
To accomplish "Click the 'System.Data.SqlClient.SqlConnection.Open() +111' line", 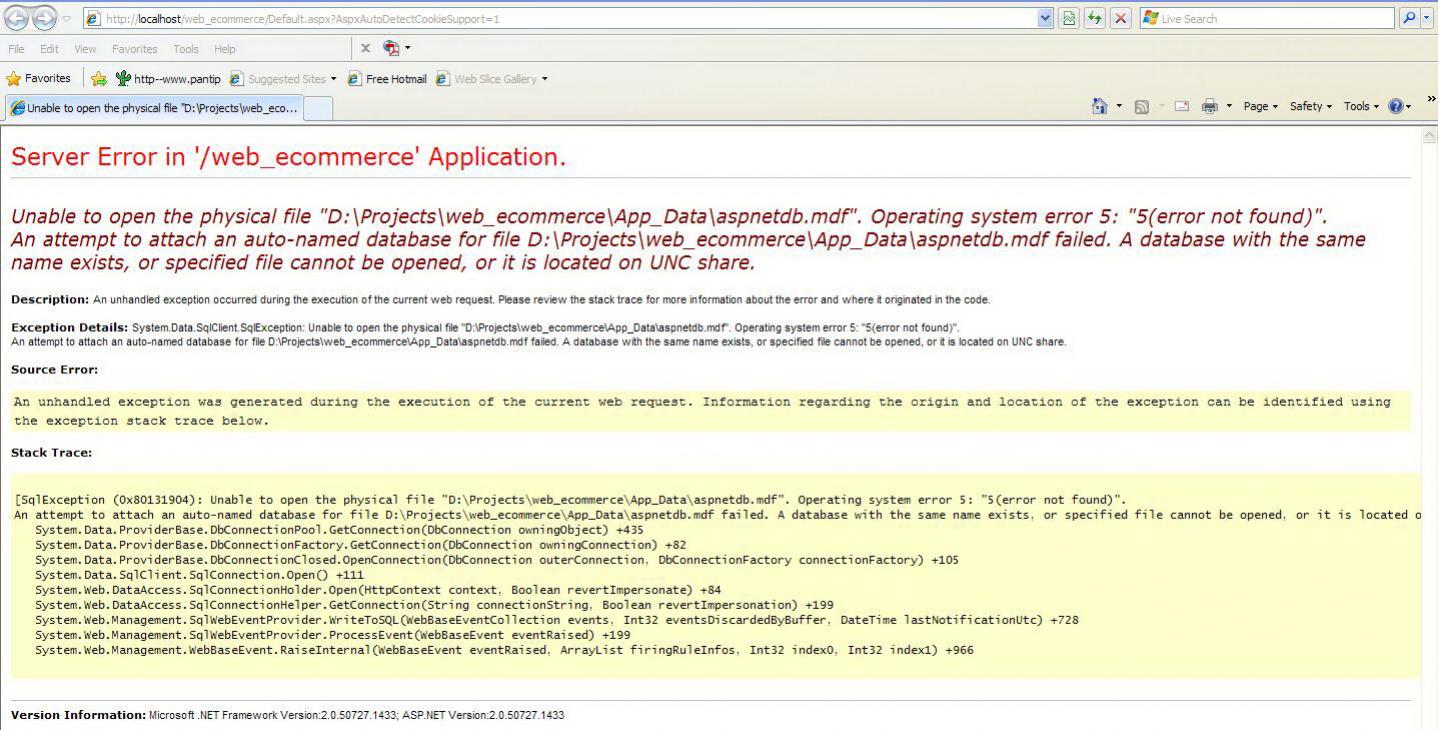I will click(x=199, y=575).
